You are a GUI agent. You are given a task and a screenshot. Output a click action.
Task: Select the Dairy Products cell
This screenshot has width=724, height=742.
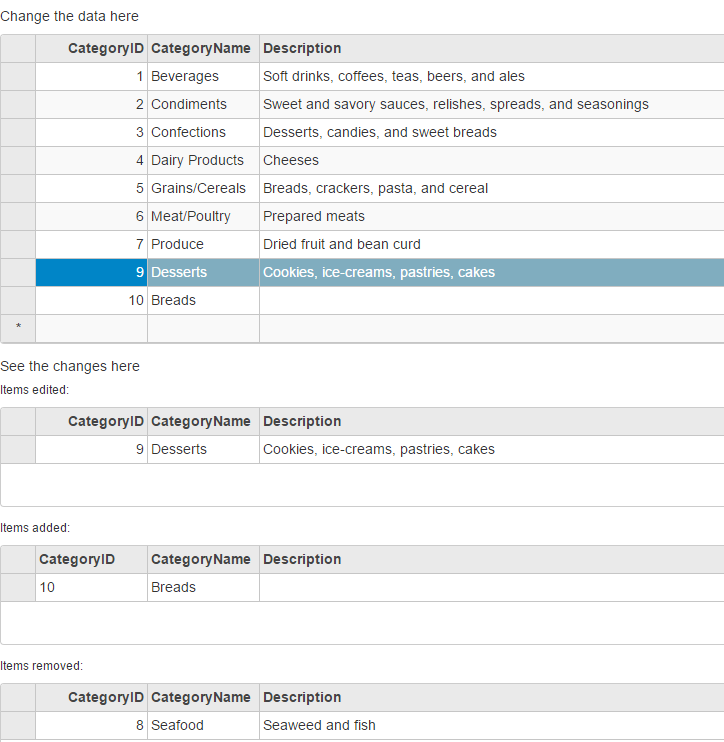[203, 160]
